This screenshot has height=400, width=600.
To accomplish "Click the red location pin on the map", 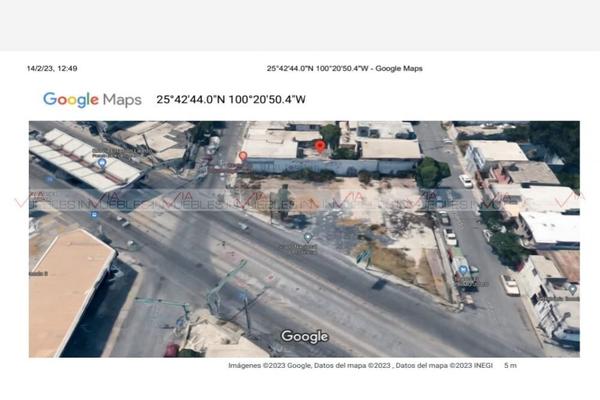I will pos(320,146).
